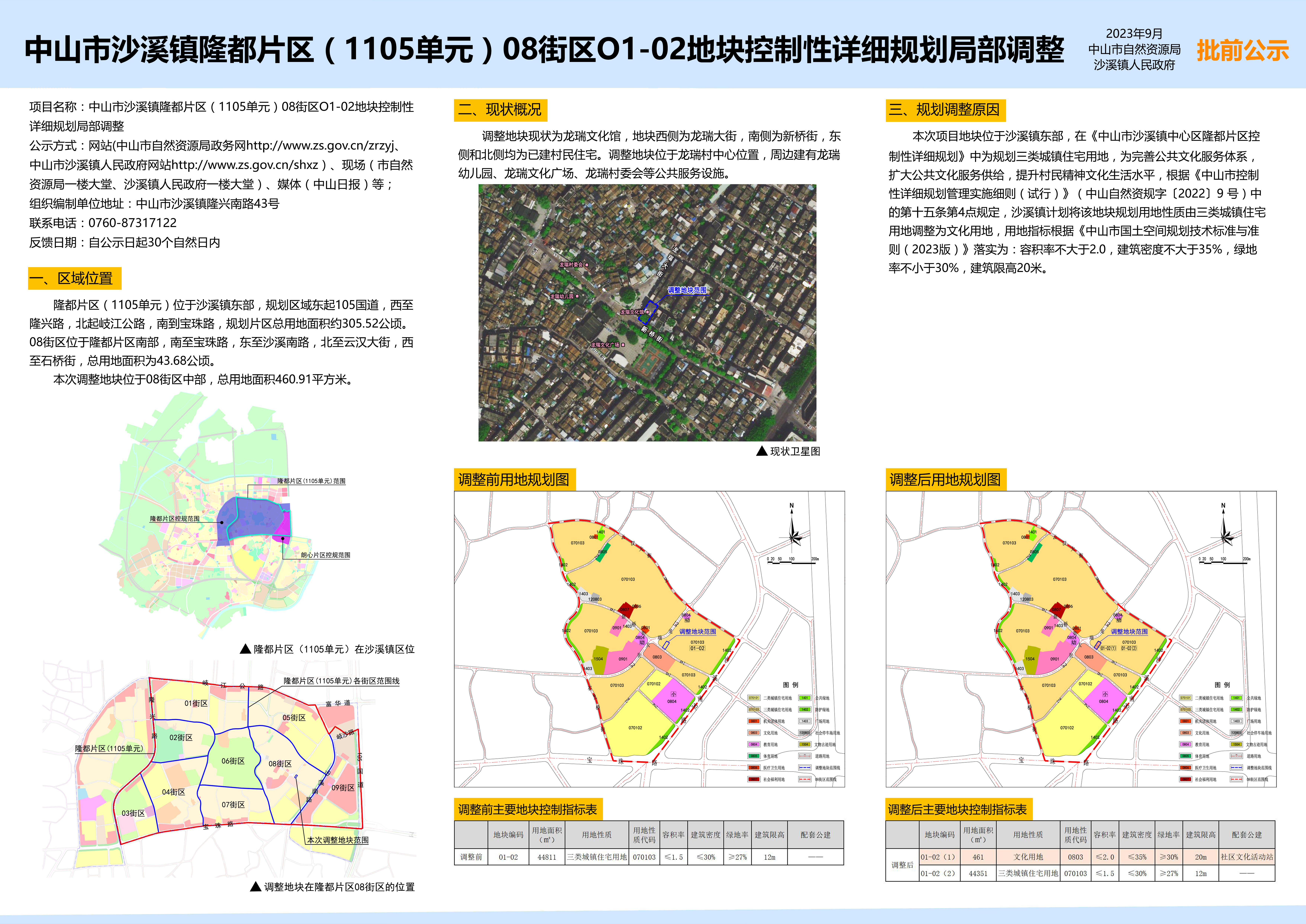Click the 龙瑞文化馆 label on the satellite image
The width and height of the screenshot is (1306, 924).
[x=632, y=312]
